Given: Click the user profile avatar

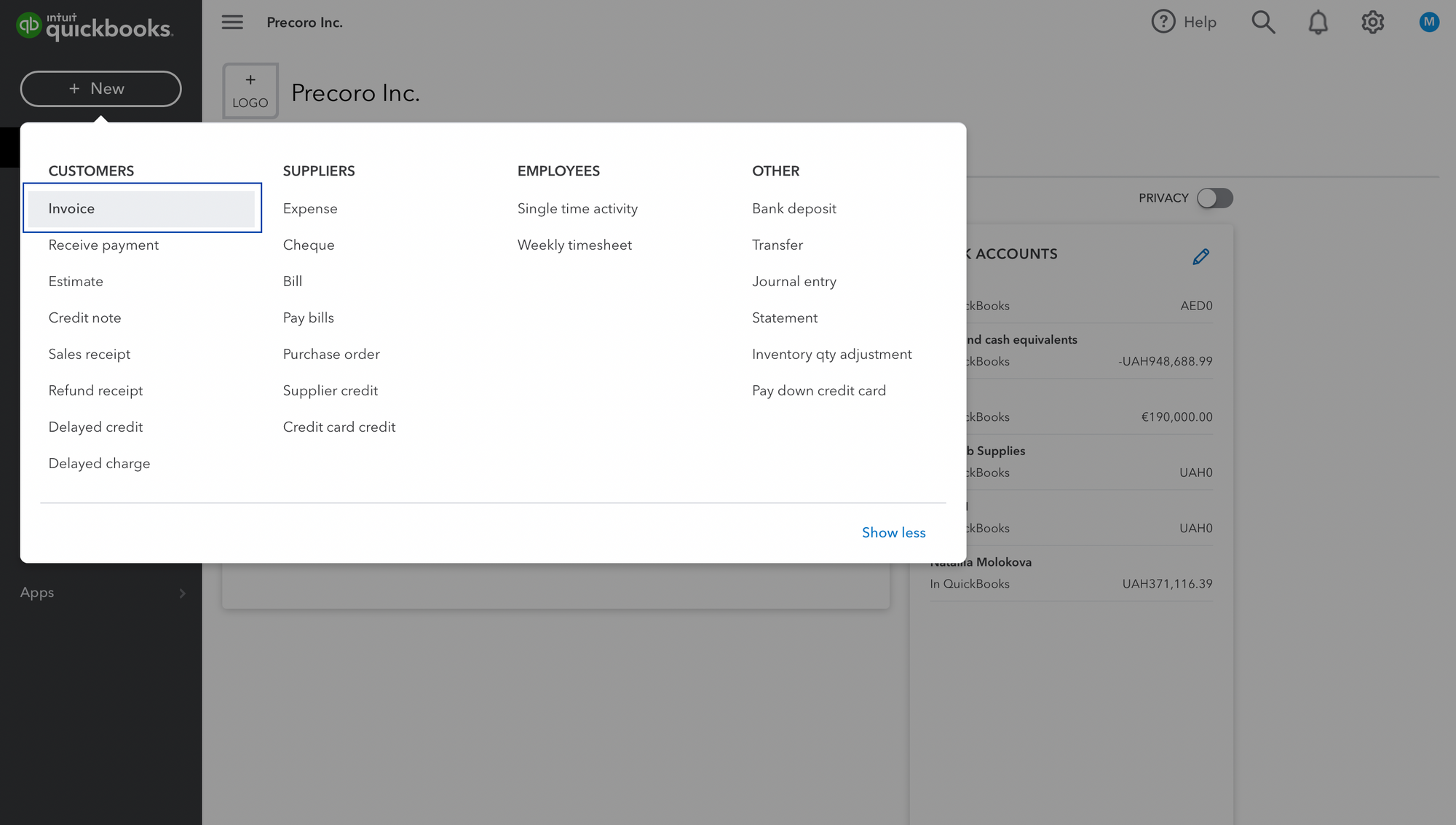Looking at the screenshot, I should (1428, 22).
